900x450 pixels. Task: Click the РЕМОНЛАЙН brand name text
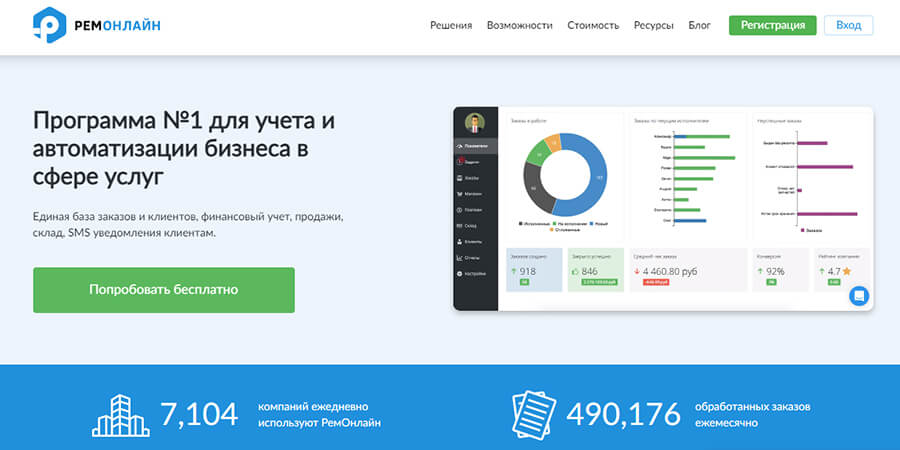click(117, 25)
